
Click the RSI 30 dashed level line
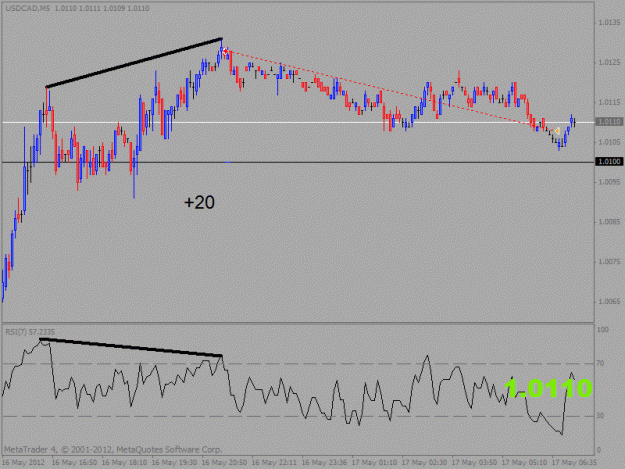298,416
